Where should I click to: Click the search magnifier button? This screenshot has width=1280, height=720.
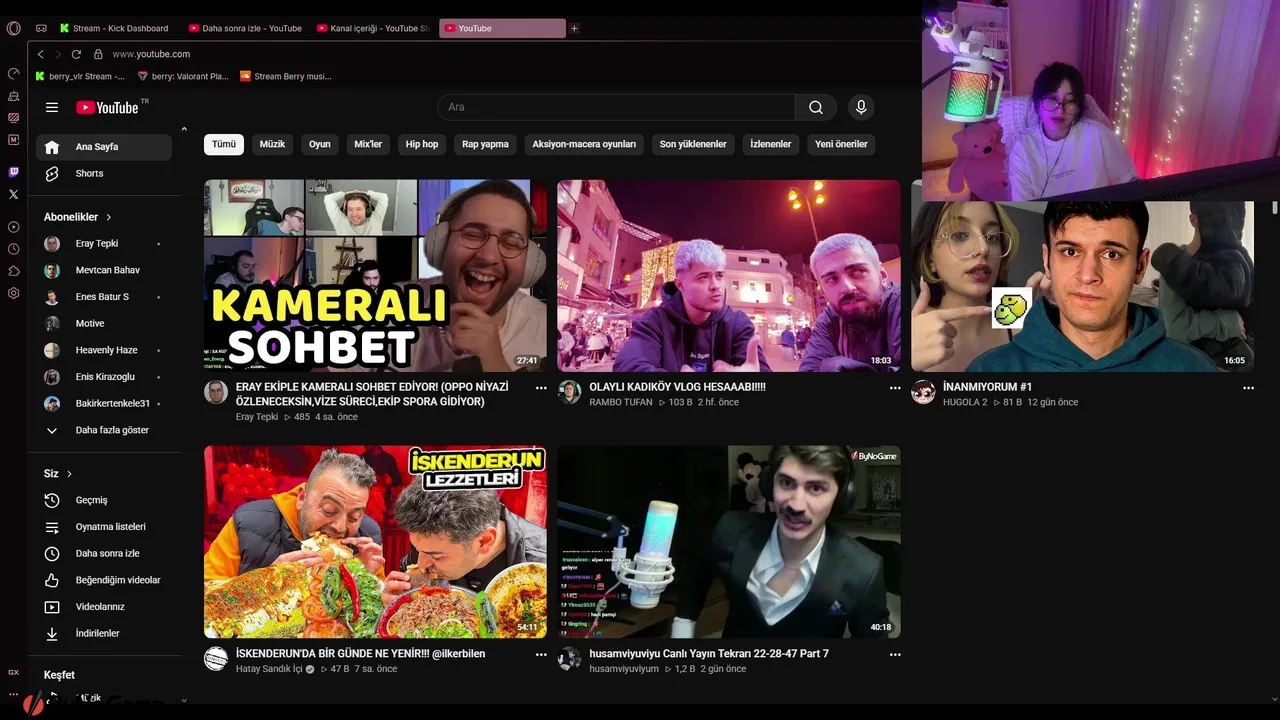(x=816, y=107)
